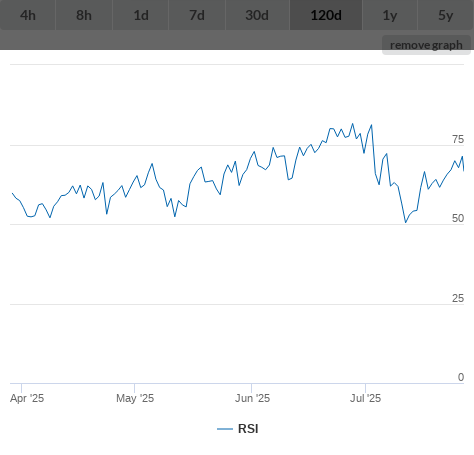Click the May '25 axis tick label
Image resolution: width=474 pixels, height=455 pixels.
pos(135,398)
